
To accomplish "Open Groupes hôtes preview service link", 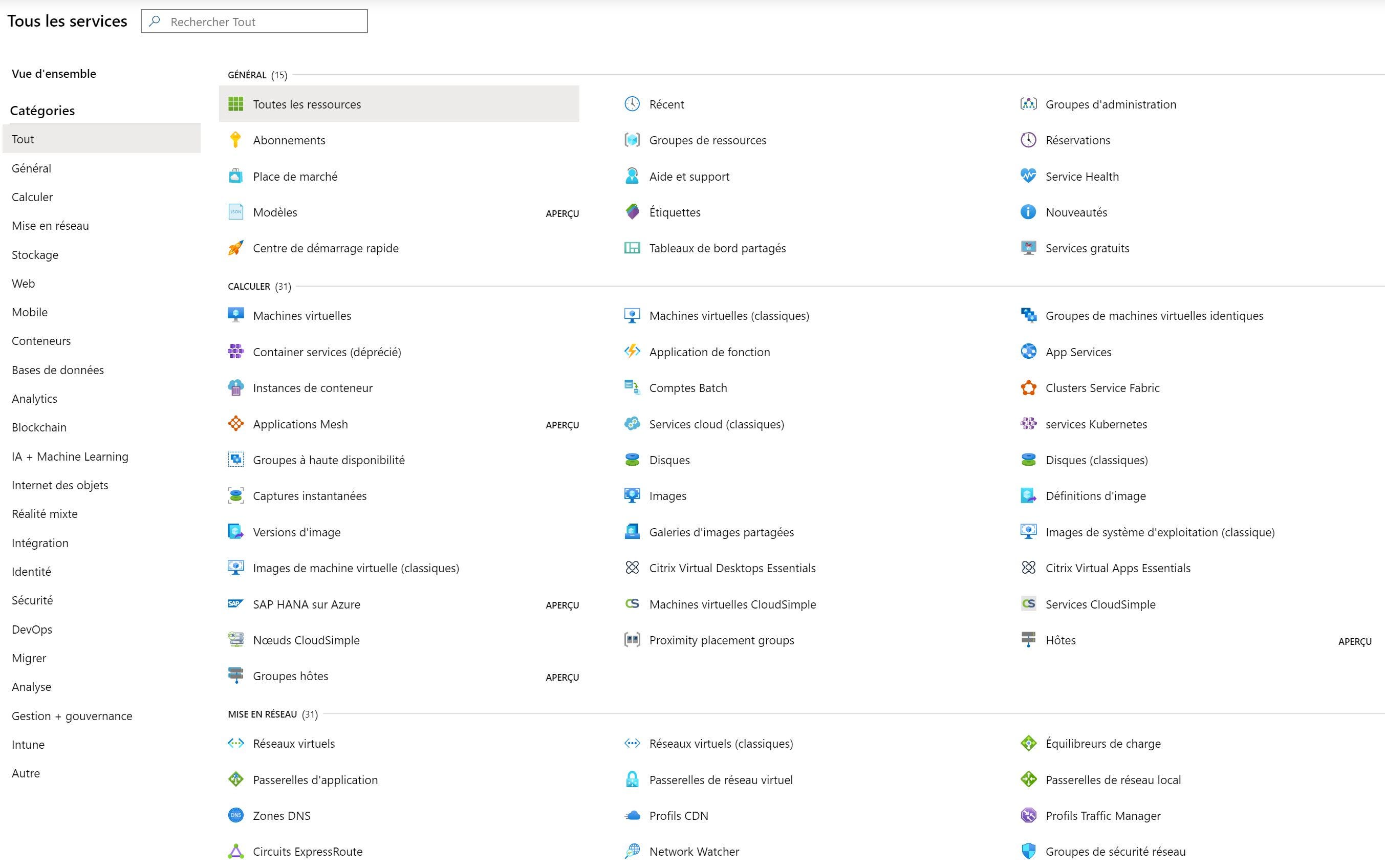I will [x=290, y=676].
